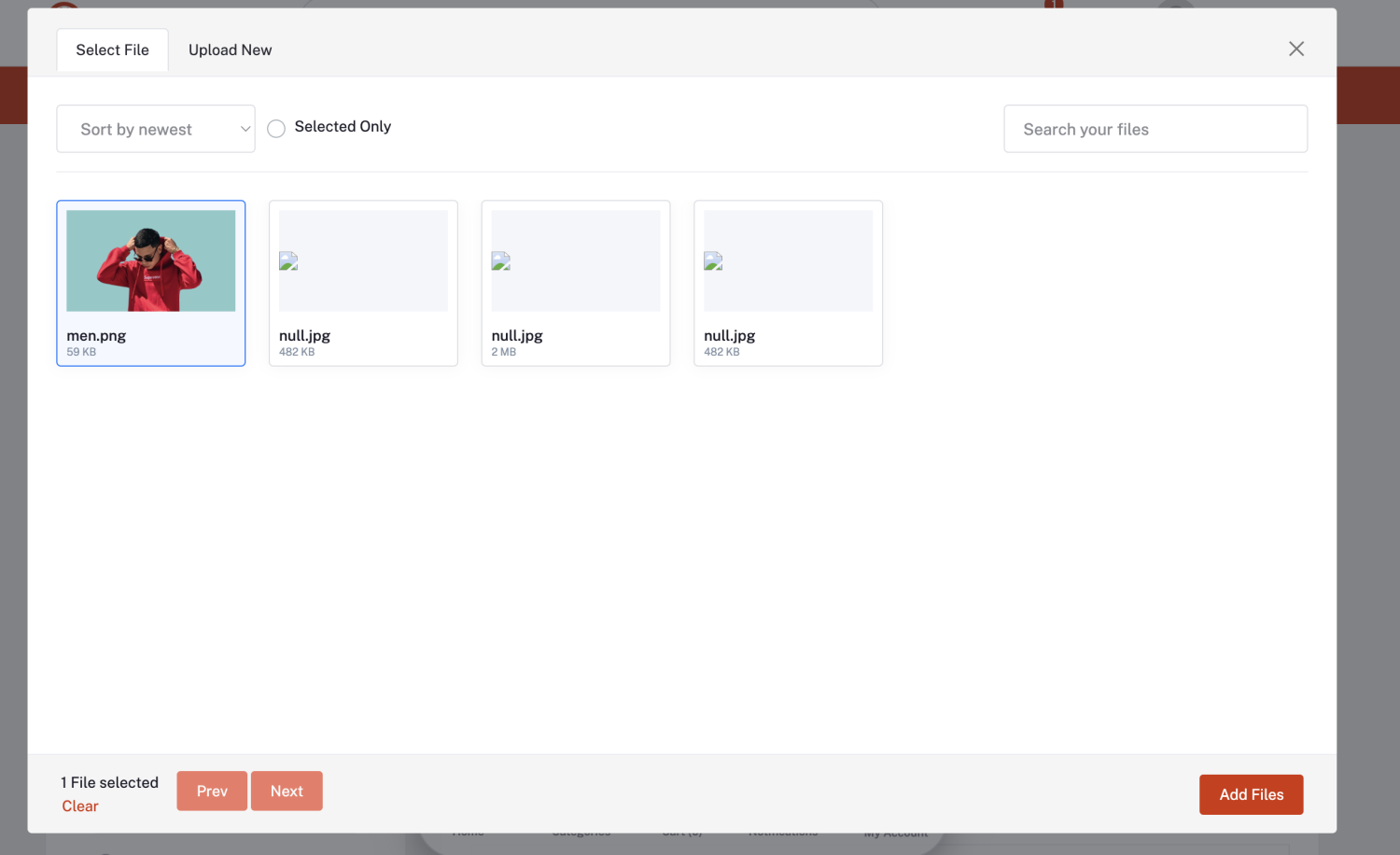Go to the next page with Next
The width and height of the screenshot is (1400, 855).
point(287,791)
